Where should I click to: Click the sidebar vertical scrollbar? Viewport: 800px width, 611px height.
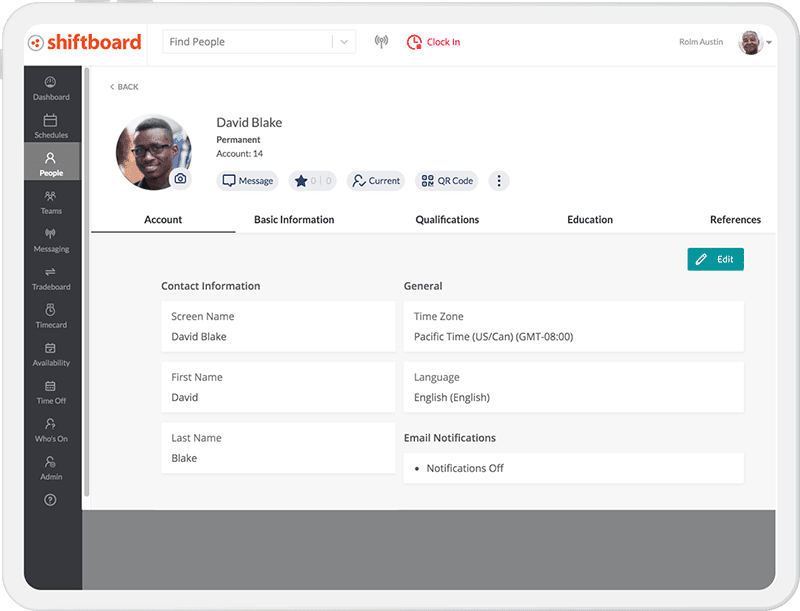pos(87,282)
